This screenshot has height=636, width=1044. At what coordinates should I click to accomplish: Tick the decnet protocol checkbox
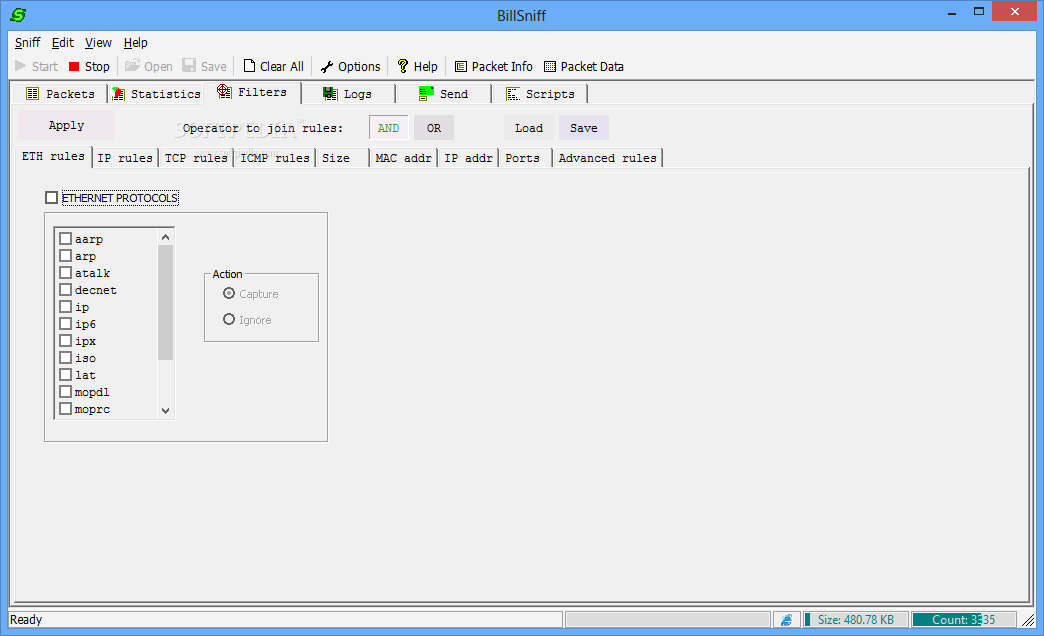65,290
